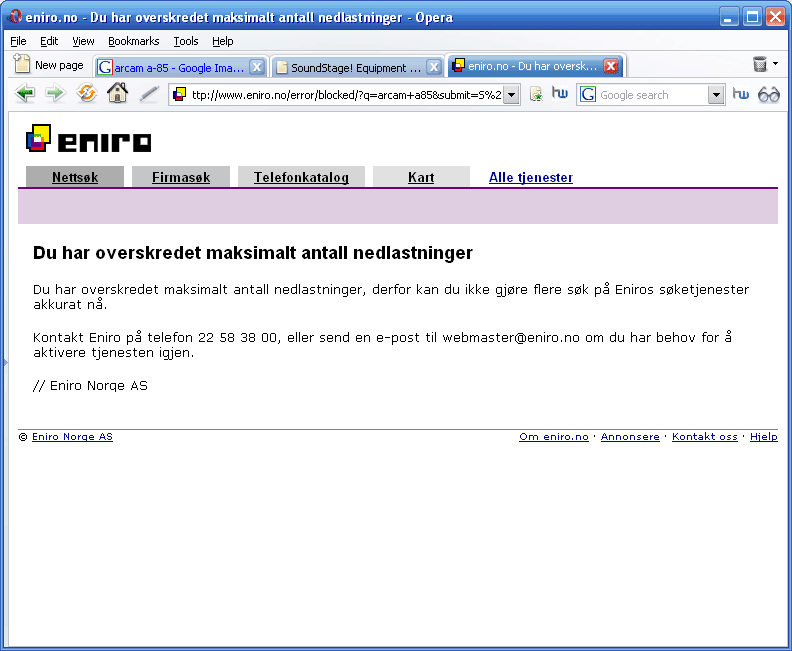Viewport: 792px width, 651px height.
Task: Activate the wand pencil icon in toolbar
Action: coord(149,94)
